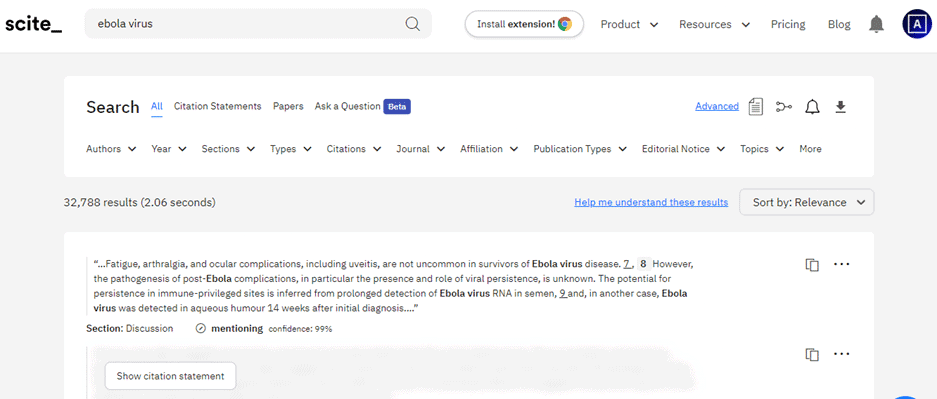Expand the Editorial Notice filter

[684, 149]
